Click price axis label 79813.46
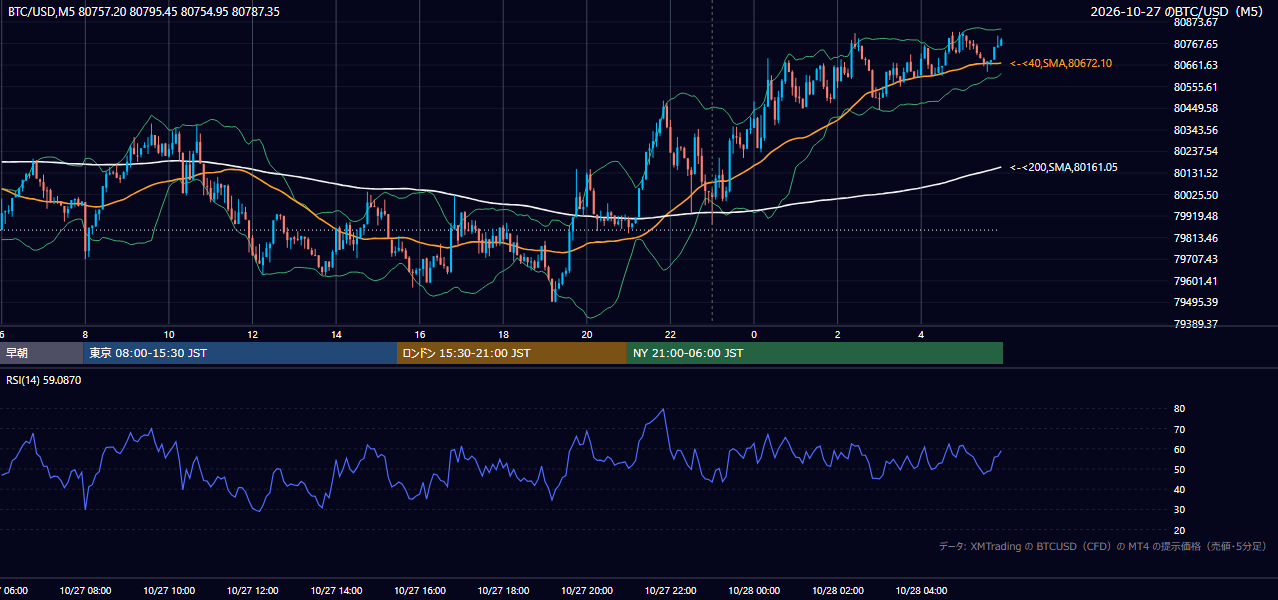 pyautogui.click(x=1195, y=238)
